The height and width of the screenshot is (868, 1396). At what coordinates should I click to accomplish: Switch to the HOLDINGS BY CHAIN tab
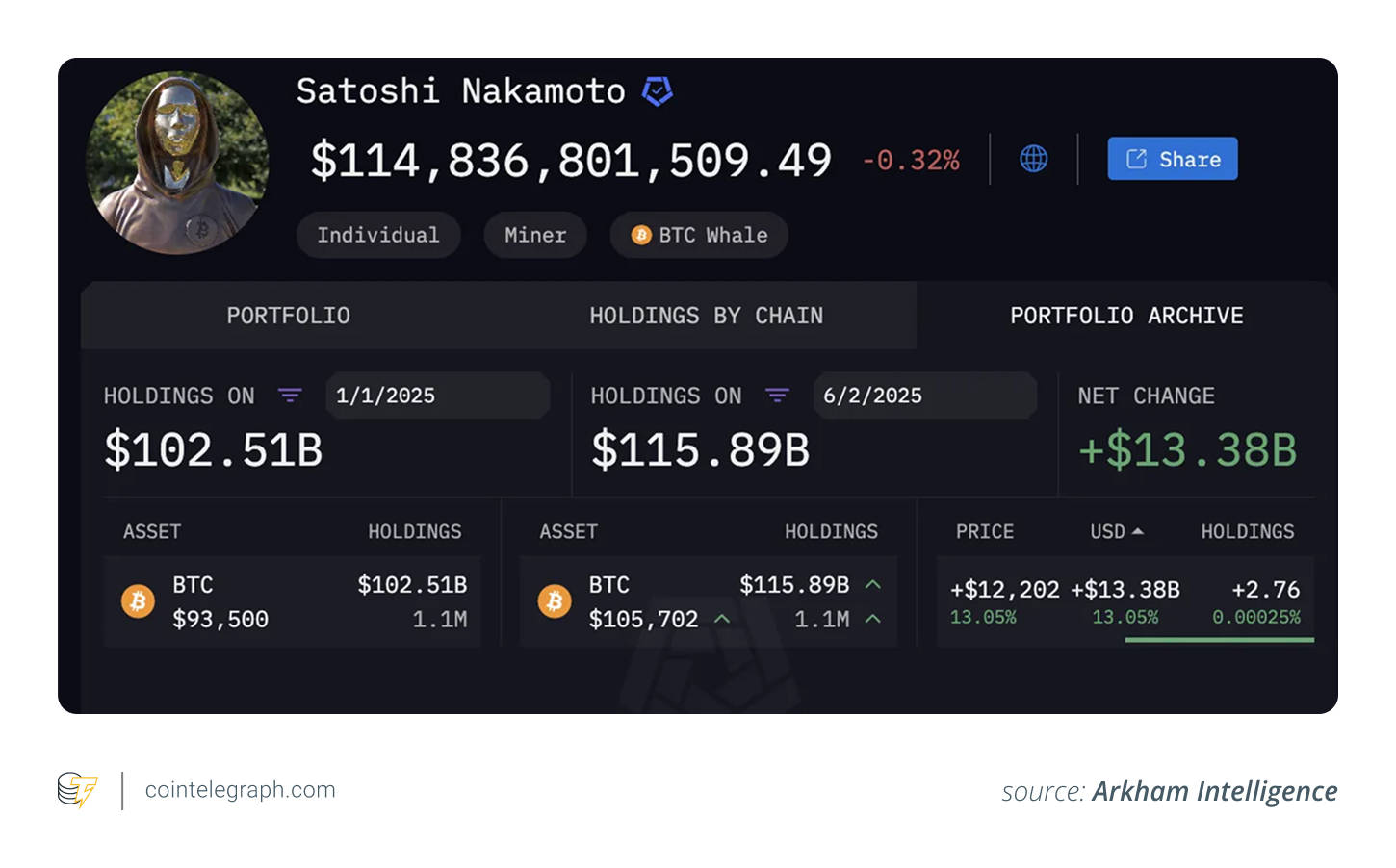click(x=705, y=315)
